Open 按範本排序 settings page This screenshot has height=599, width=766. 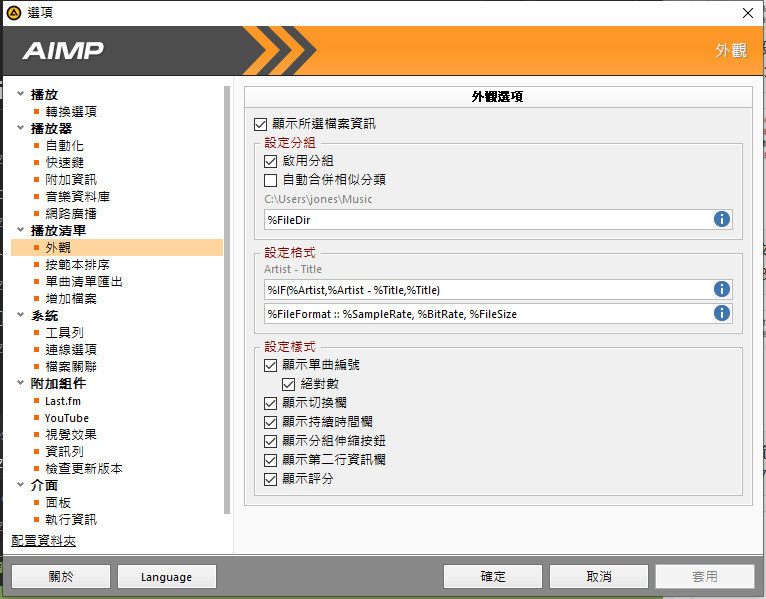pyautogui.click(x=77, y=264)
